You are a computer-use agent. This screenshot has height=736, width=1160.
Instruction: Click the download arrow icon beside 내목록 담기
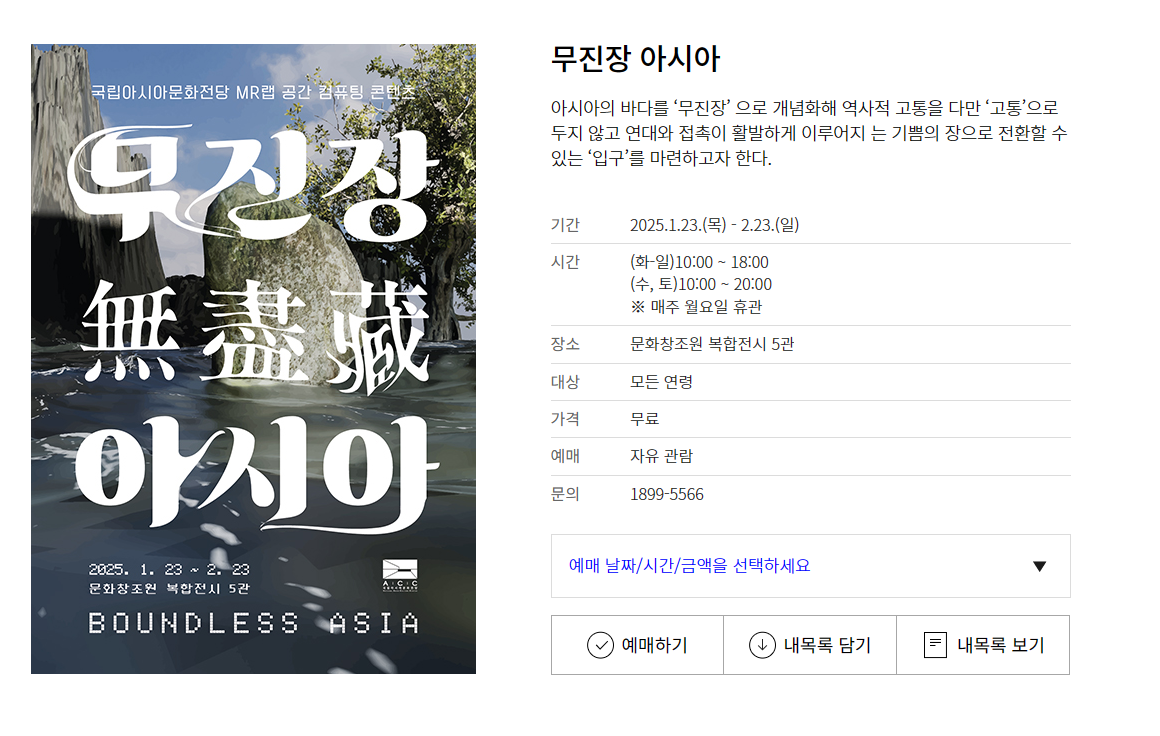coord(762,645)
